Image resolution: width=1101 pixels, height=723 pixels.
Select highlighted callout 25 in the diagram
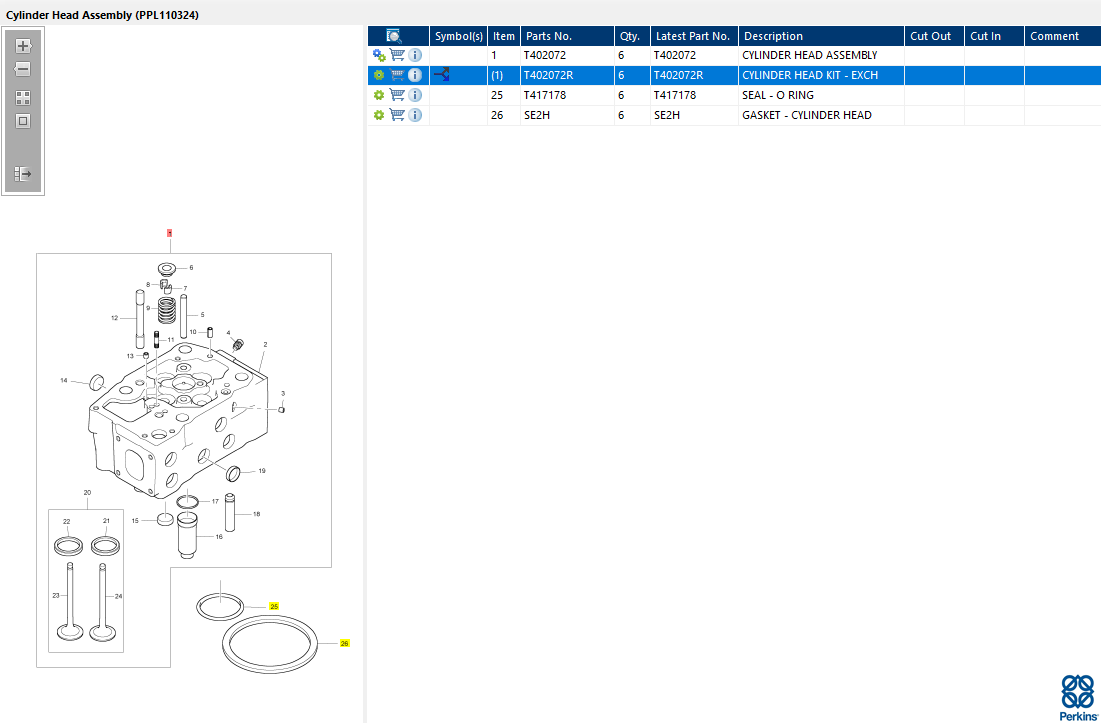[274, 606]
